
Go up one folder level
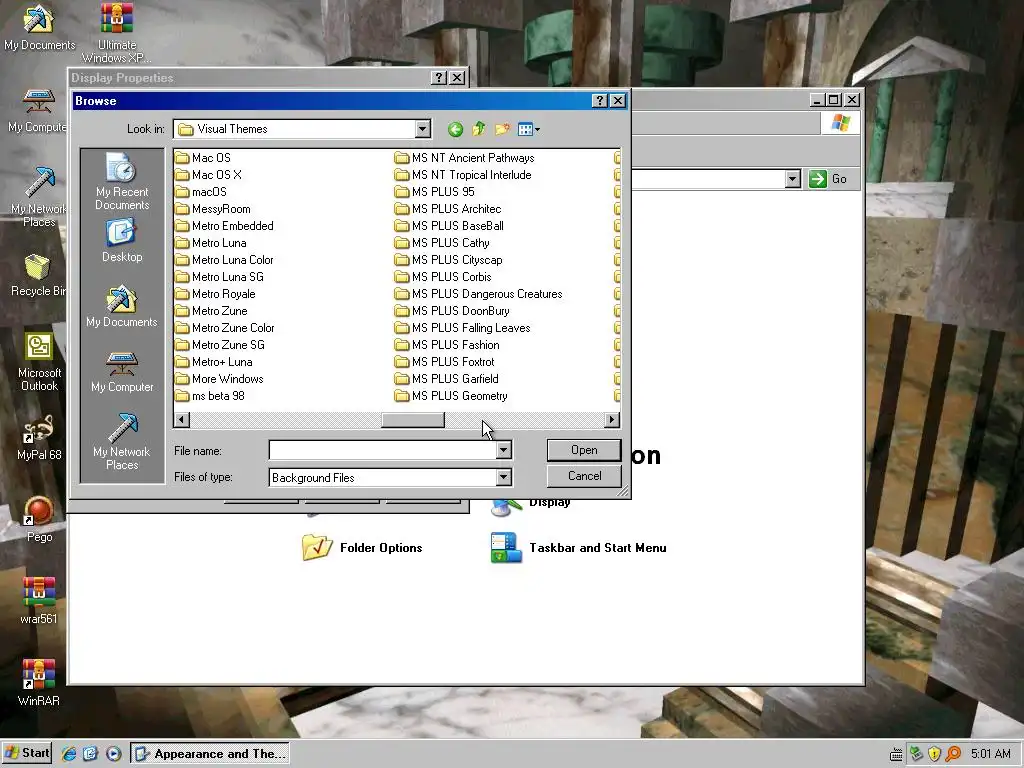(479, 129)
